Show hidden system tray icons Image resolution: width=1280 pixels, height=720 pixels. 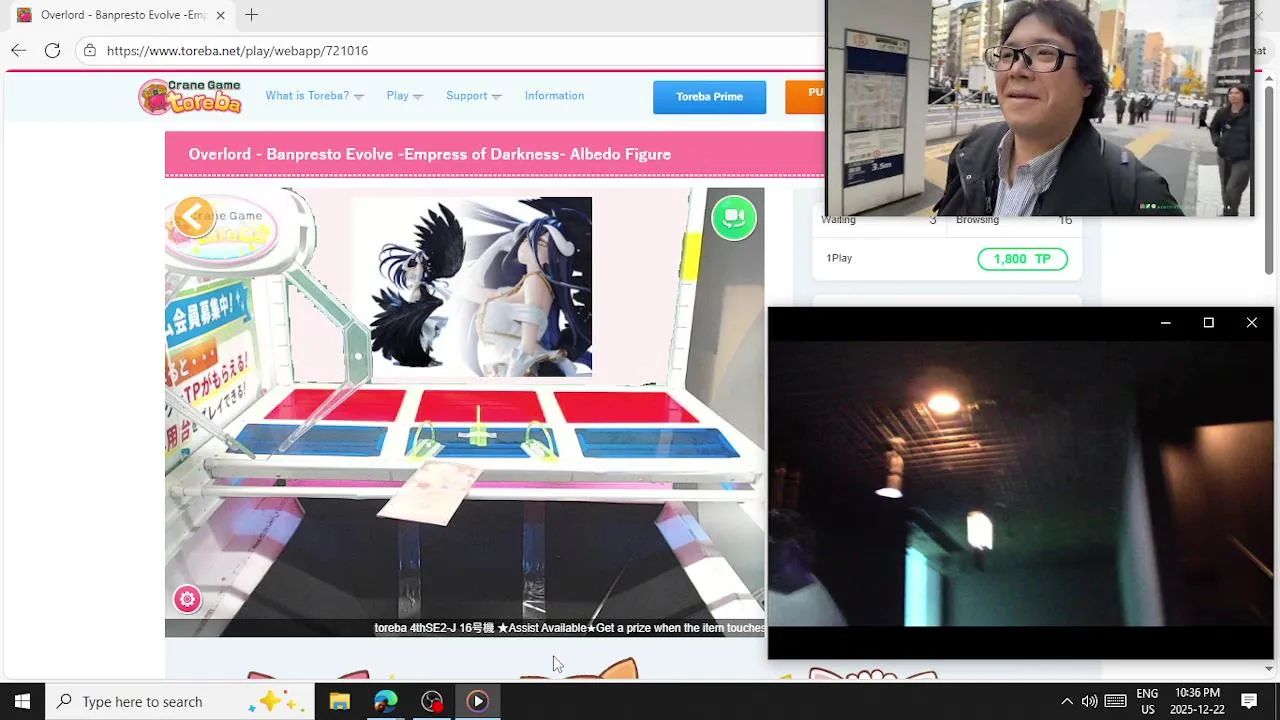[1066, 701]
